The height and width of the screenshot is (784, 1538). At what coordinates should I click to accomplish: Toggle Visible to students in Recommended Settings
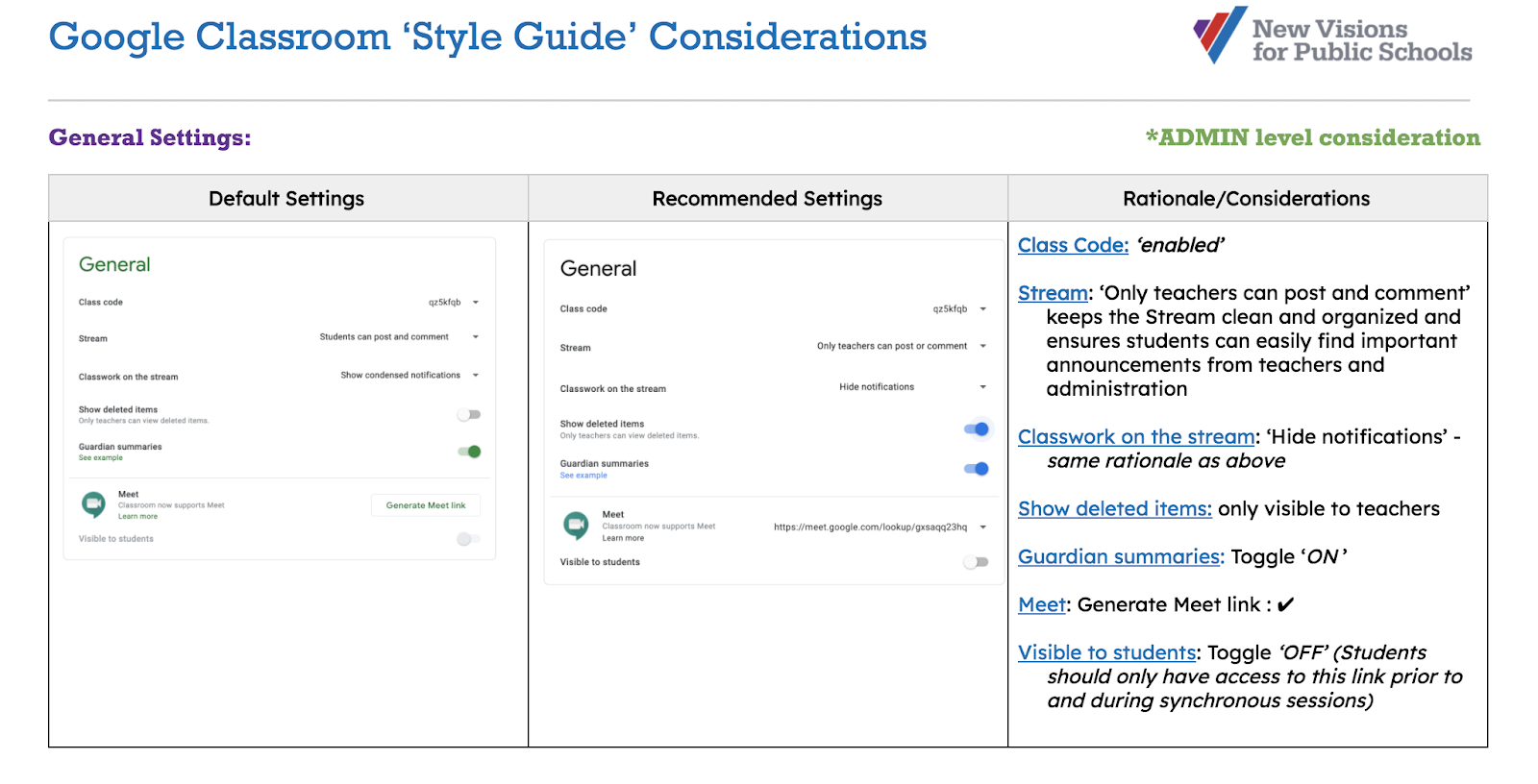976,562
